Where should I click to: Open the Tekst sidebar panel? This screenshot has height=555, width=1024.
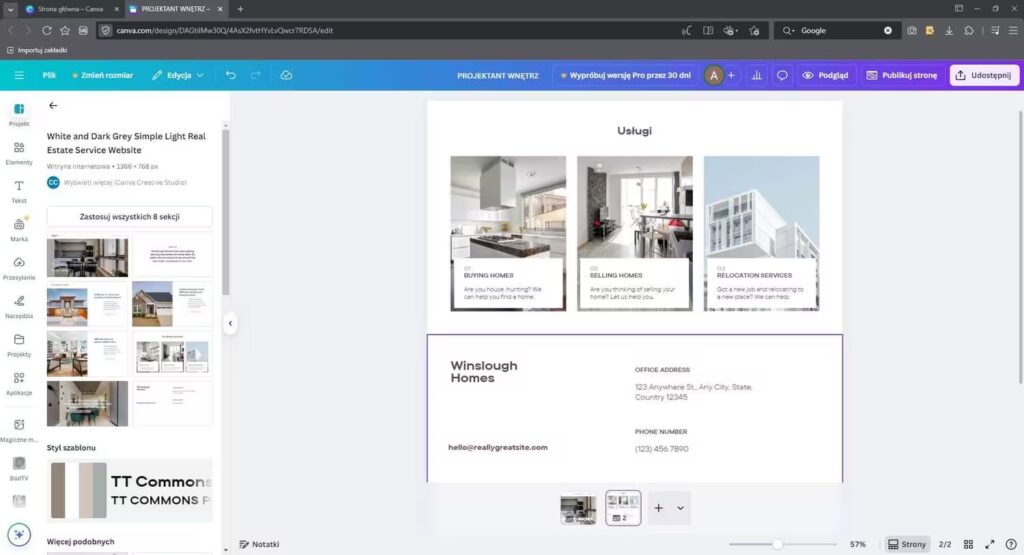coord(19,191)
